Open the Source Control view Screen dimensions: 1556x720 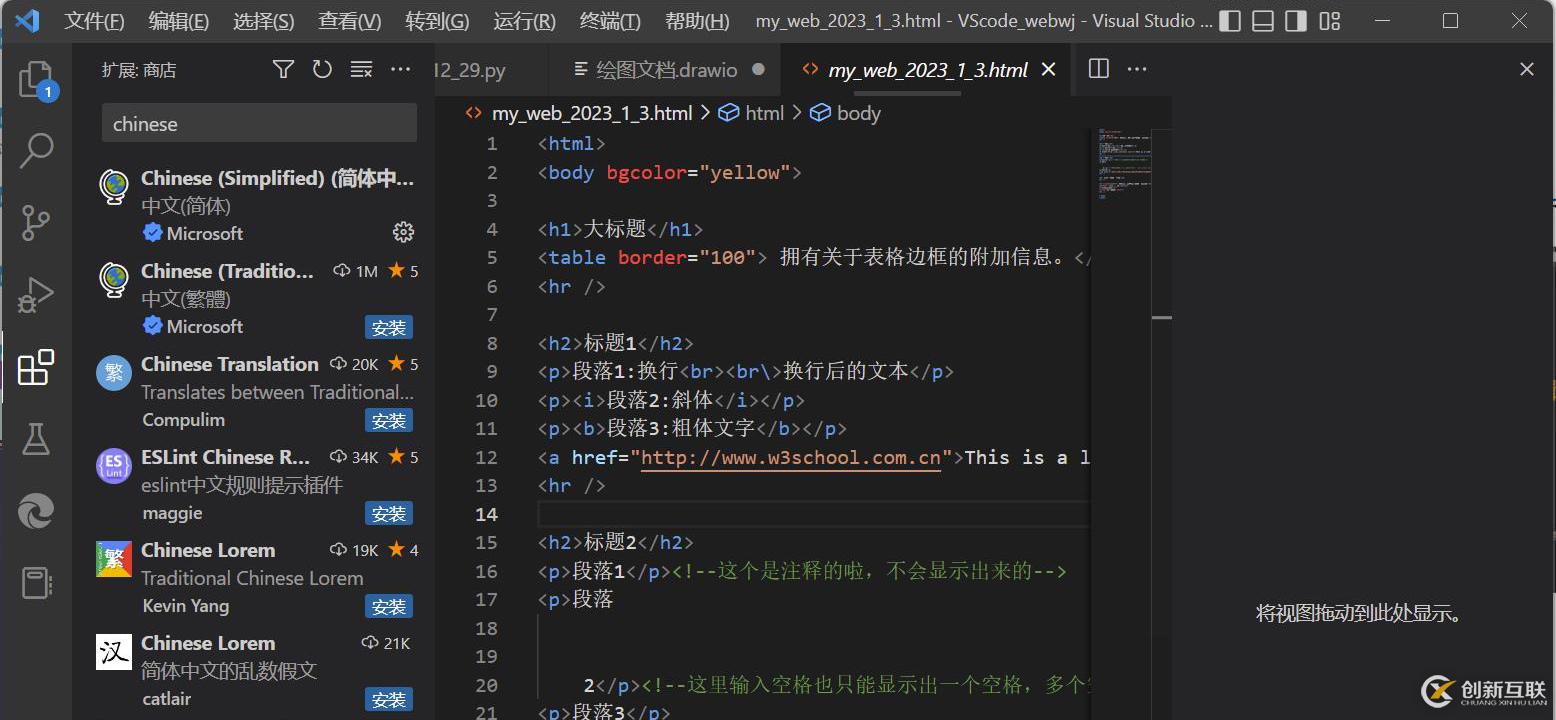tap(36, 223)
